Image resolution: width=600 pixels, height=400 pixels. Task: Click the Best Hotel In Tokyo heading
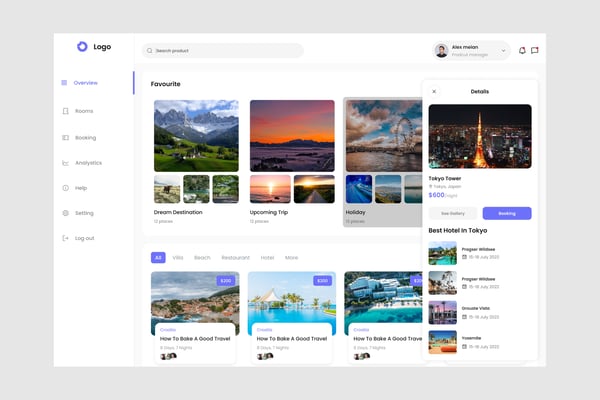[x=458, y=230]
